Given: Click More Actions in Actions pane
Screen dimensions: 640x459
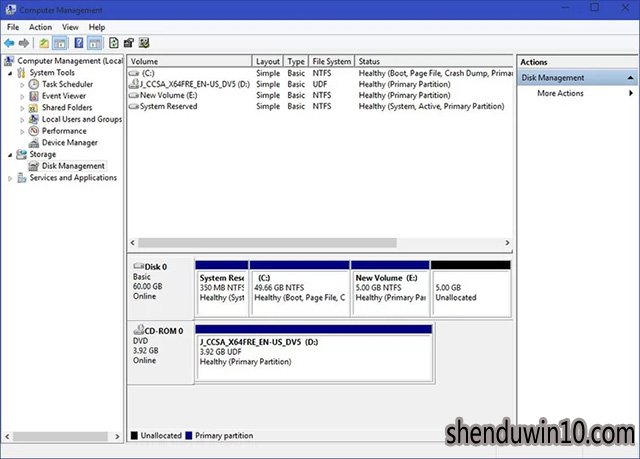Looking at the screenshot, I should coord(560,93).
